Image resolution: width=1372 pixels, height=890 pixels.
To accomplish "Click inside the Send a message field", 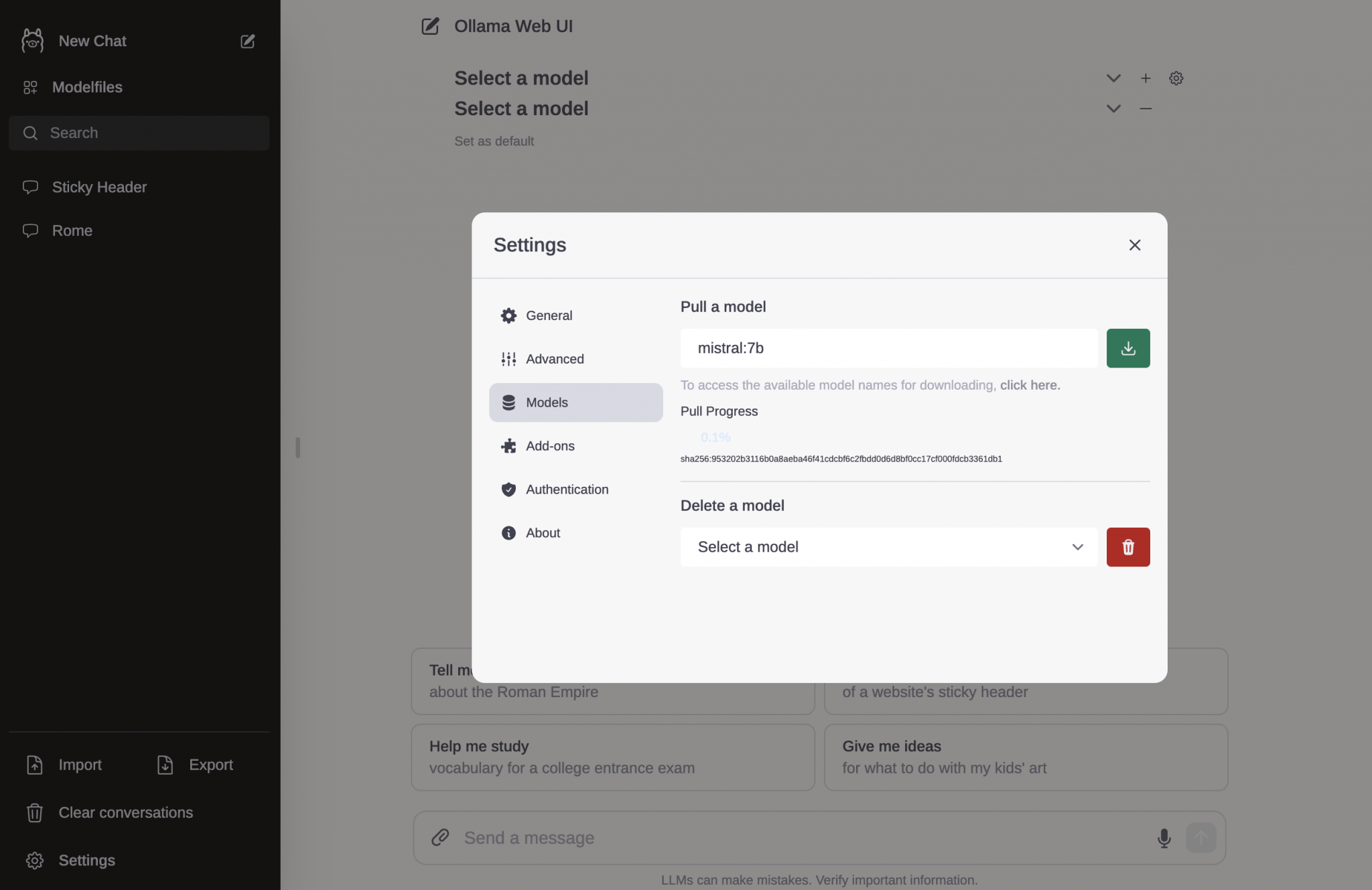I will 670,838.
